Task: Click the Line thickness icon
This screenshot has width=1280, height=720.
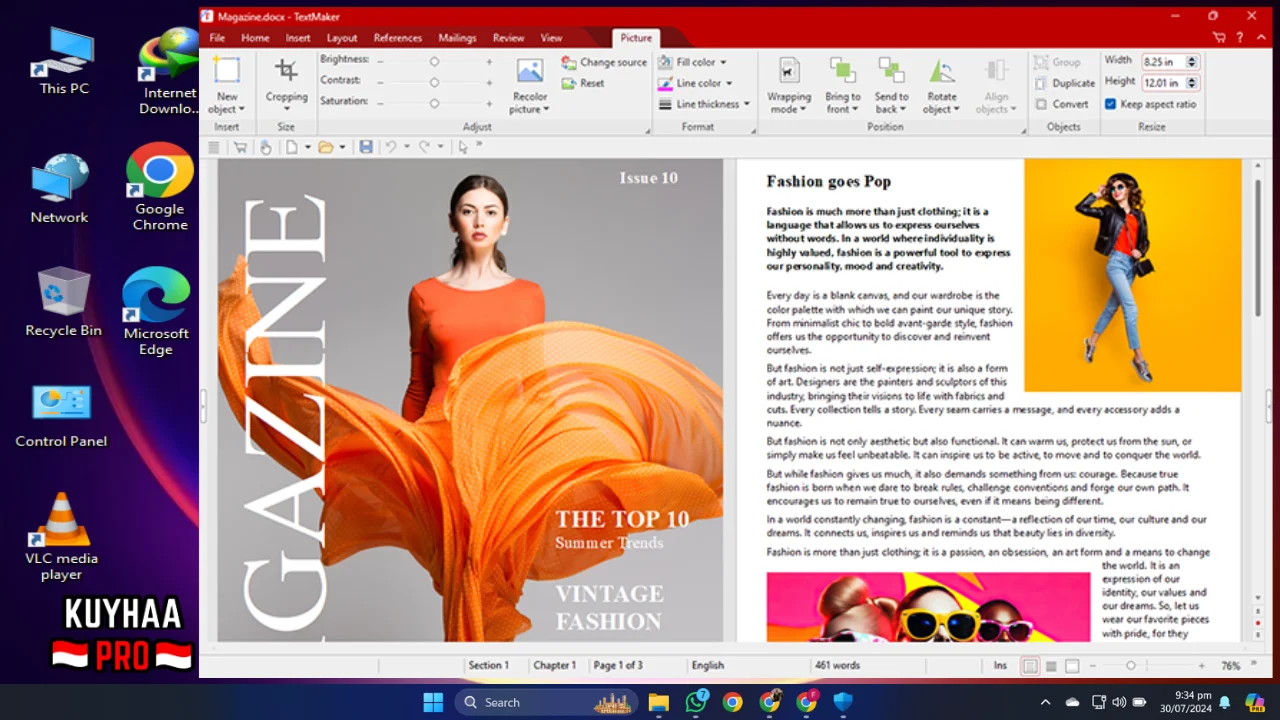Action: coord(665,104)
